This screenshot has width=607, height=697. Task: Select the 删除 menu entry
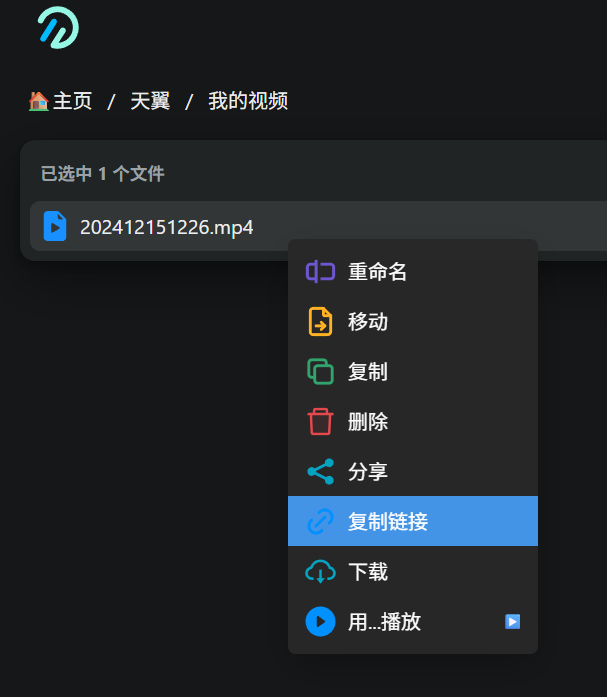tap(368, 422)
